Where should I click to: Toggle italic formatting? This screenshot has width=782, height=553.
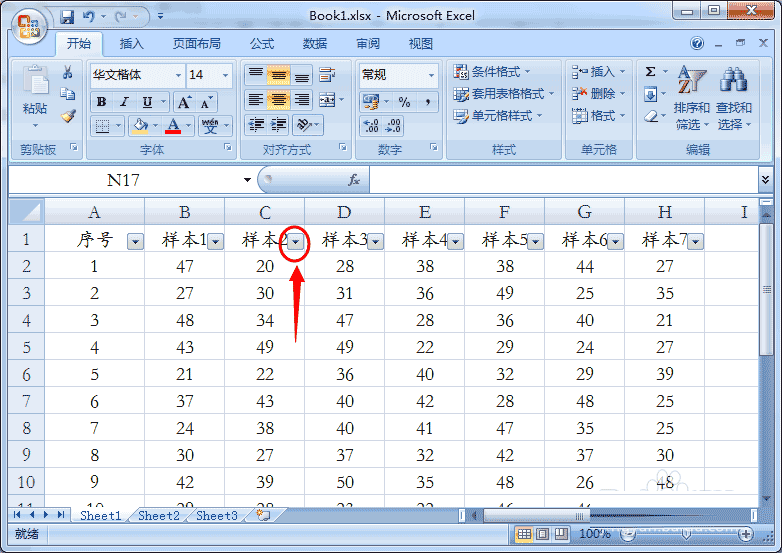point(124,102)
